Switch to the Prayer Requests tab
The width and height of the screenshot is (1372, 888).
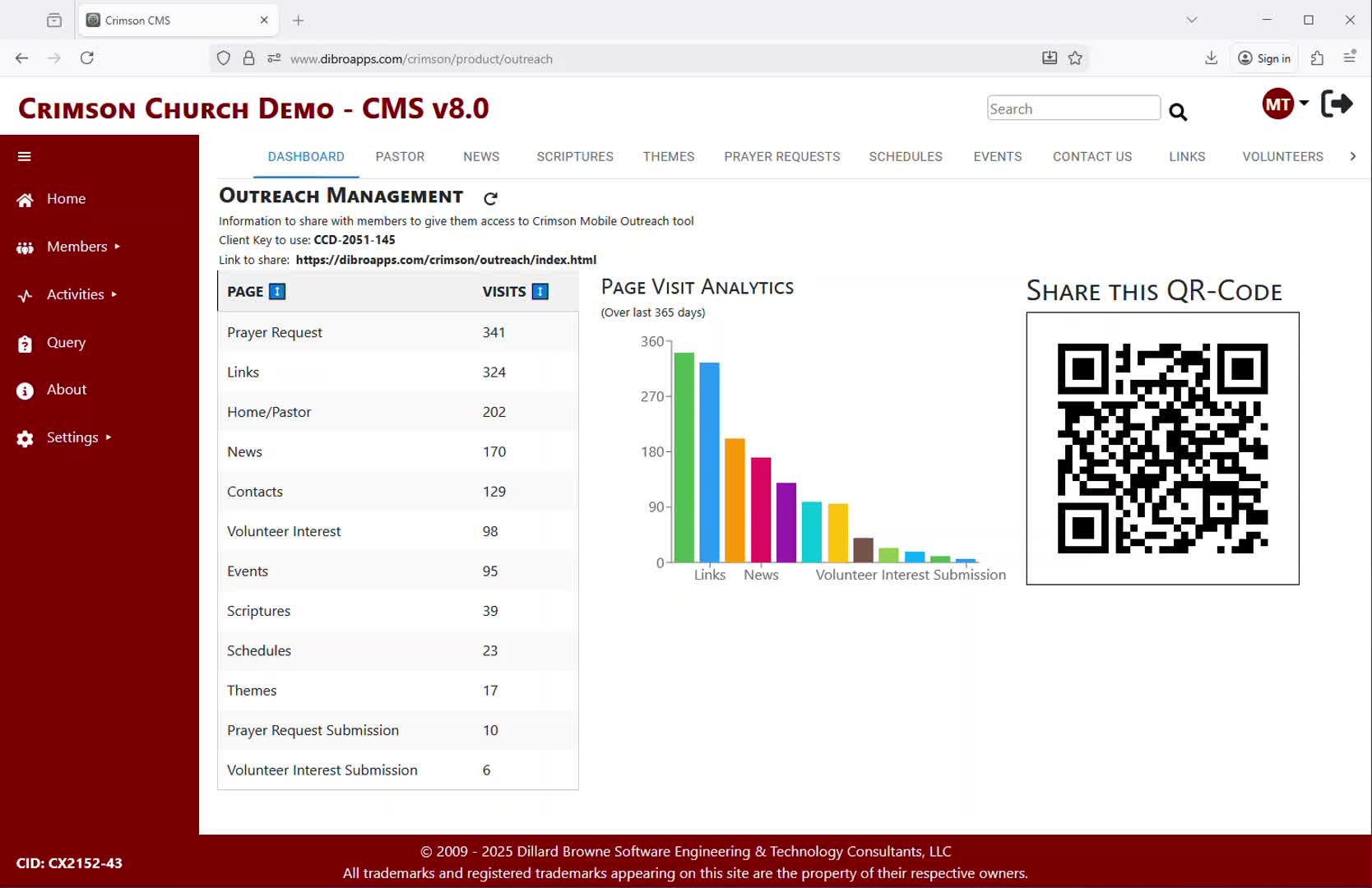[x=781, y=156]
